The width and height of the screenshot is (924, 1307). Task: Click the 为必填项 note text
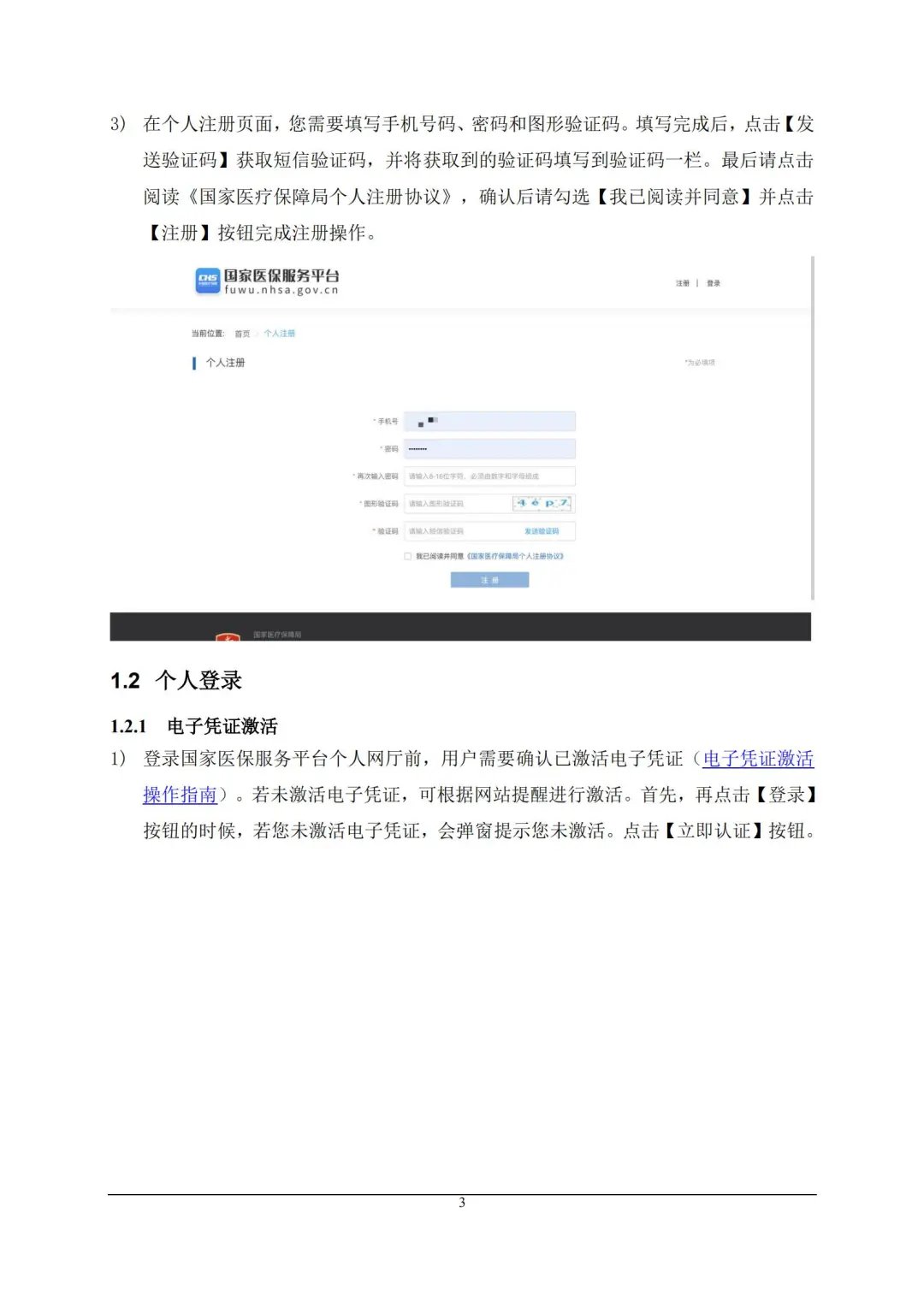coord(700,363)
